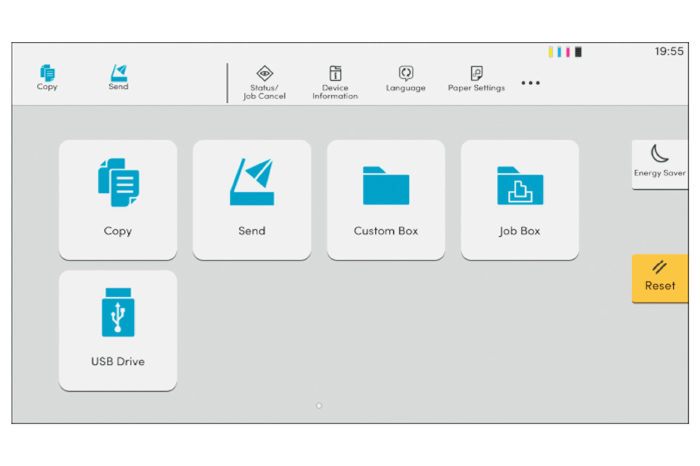The image size is (700, 466).
Task: Tap the Send shortcut in the top bar
Action: click(119, 78)
